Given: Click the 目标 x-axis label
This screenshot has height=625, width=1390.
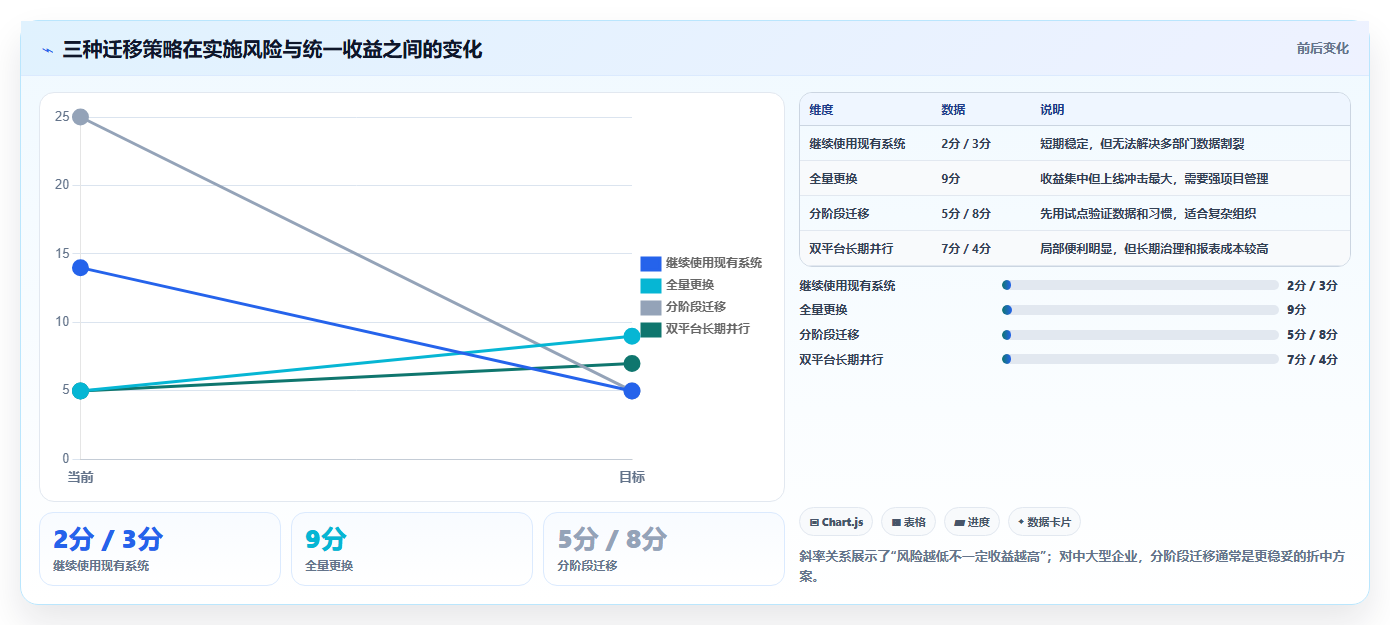Looking at the screenshot, I should [632, 477].
